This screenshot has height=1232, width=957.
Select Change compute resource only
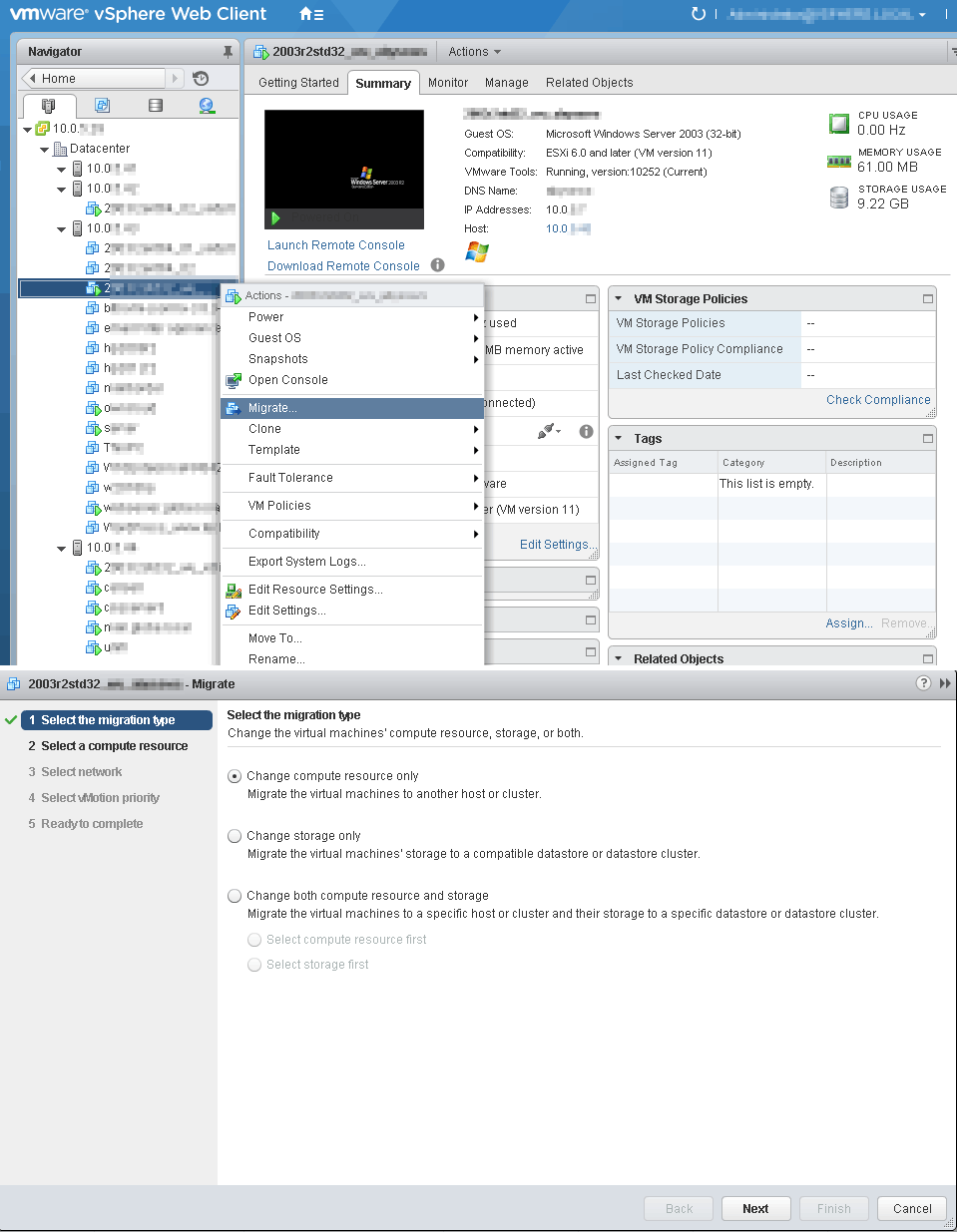pos(235,776)
